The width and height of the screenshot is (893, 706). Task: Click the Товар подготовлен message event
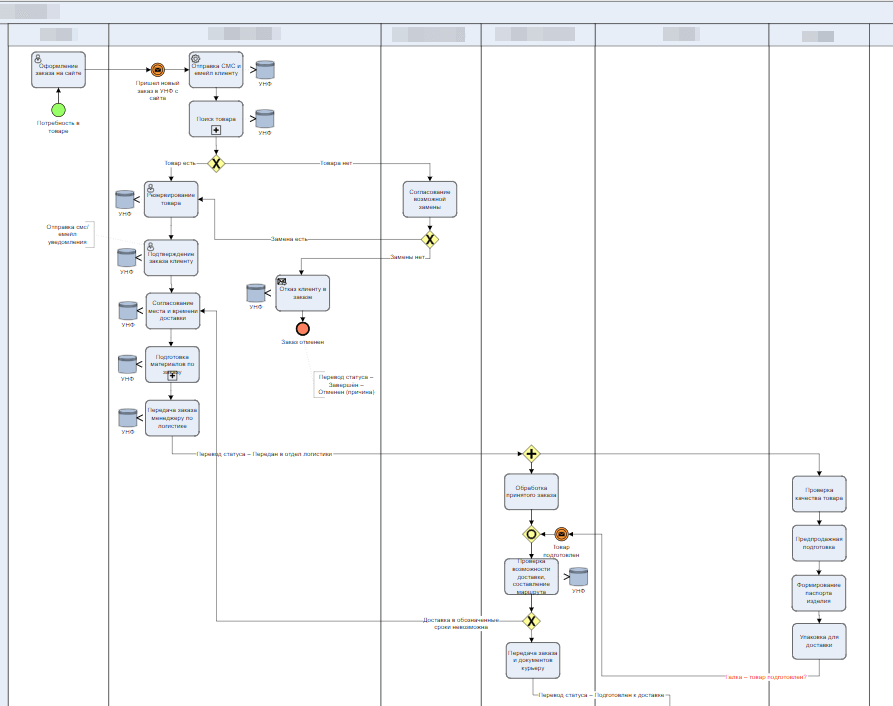tap(561, 534)
